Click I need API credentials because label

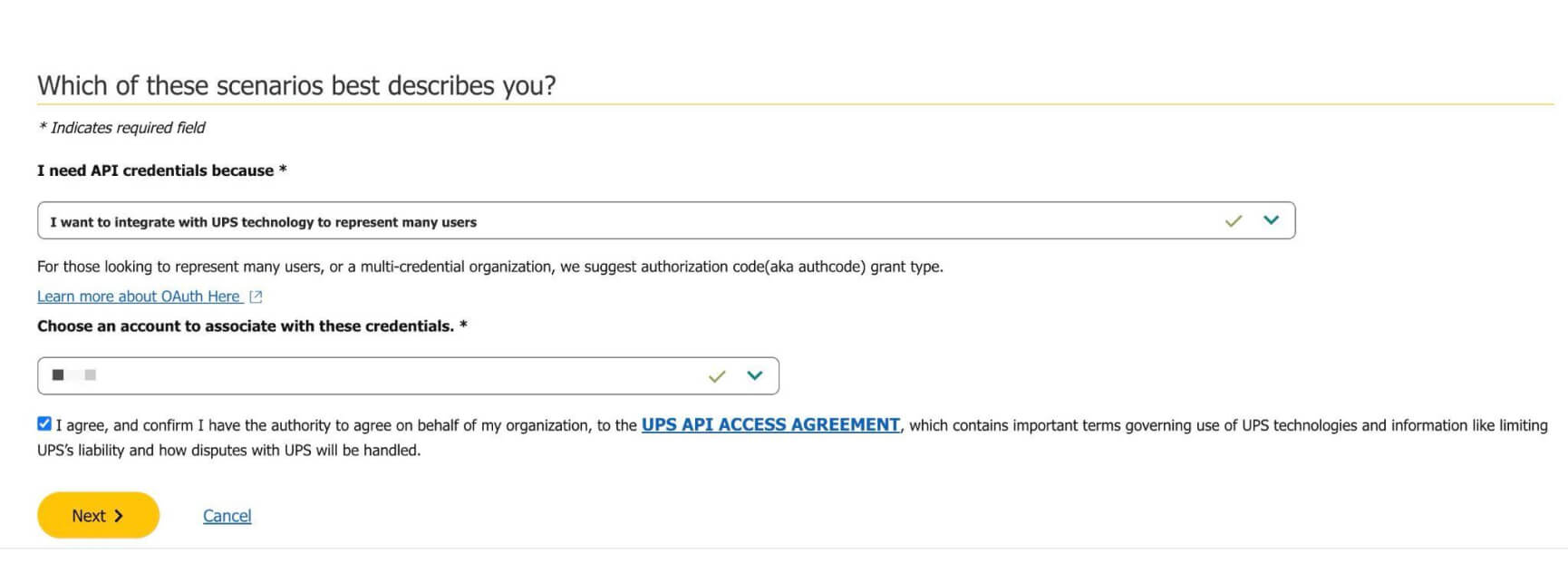tap(161, 170)
